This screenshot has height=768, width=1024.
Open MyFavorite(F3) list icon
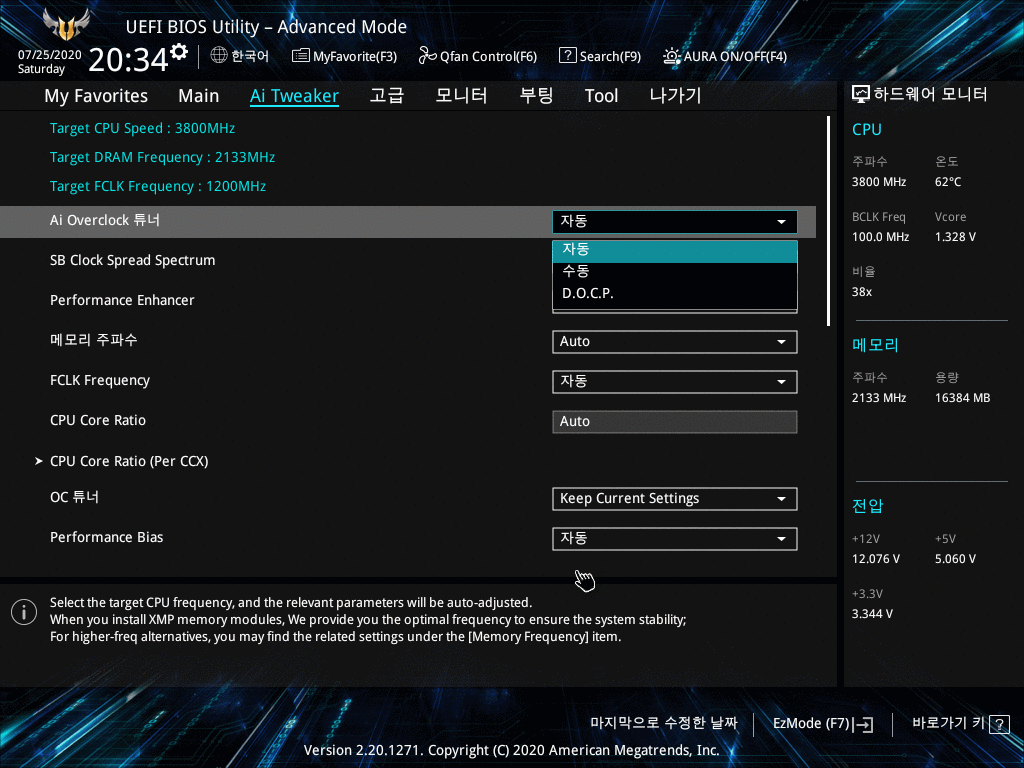pyautogui.click(x=300, y=56)
